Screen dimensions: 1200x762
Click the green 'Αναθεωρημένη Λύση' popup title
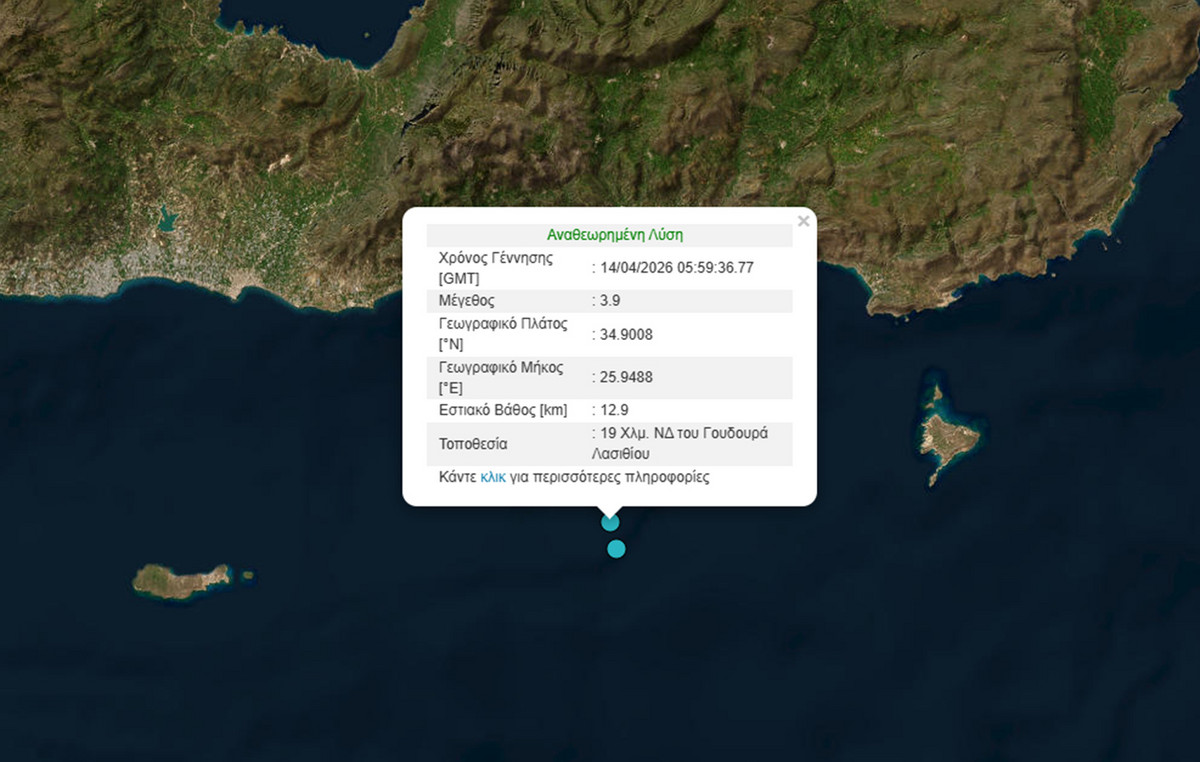(614, 235)
